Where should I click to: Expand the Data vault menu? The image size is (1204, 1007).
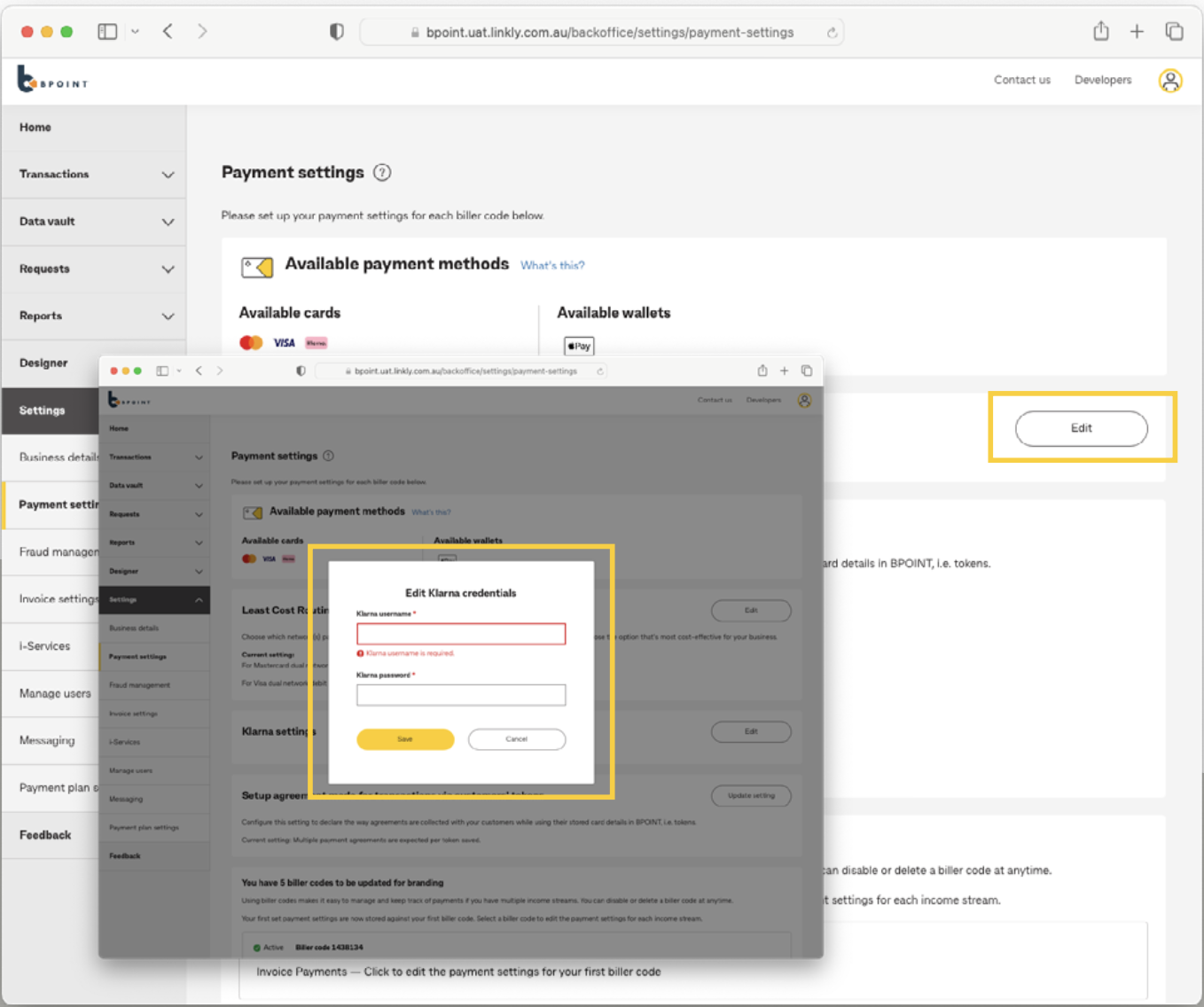pyautogui.click(x=93, y=221)
